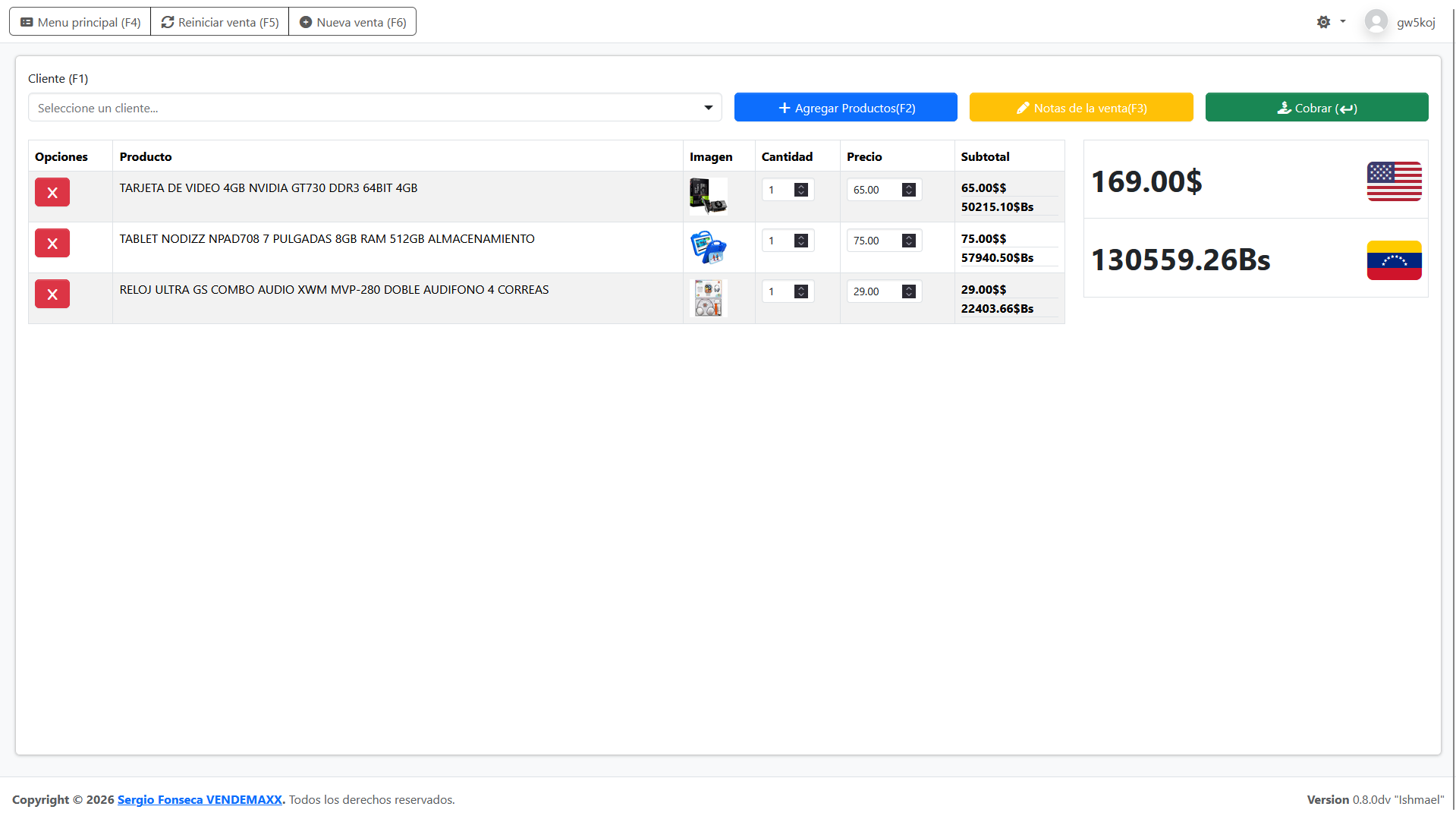Click the TABLET NODIZZ NPAD708 product name
The image size is (1456, 819).
click(x=327, y=239)
